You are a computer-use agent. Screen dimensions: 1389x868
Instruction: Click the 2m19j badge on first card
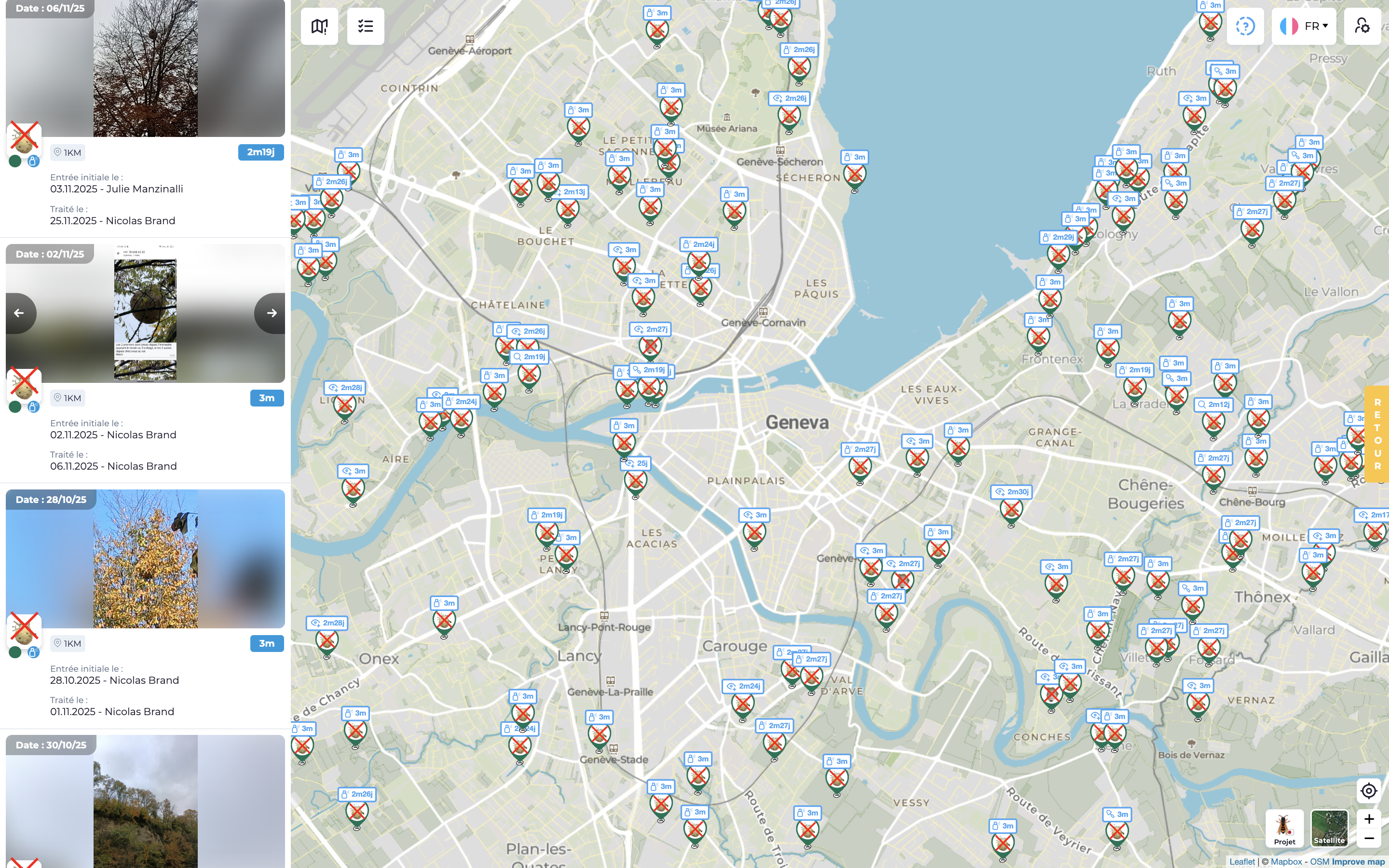pos(260,152)
